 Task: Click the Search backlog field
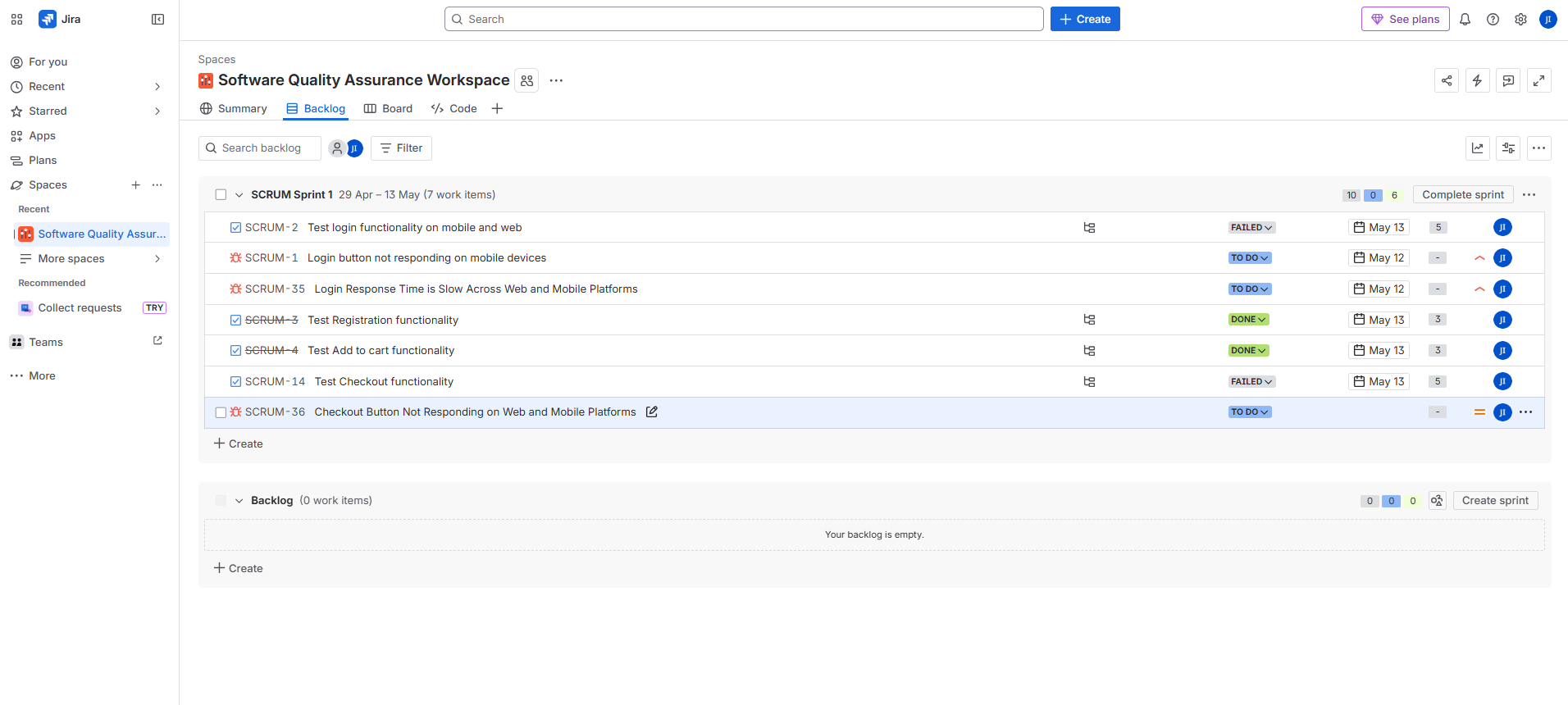coord(260,148)
